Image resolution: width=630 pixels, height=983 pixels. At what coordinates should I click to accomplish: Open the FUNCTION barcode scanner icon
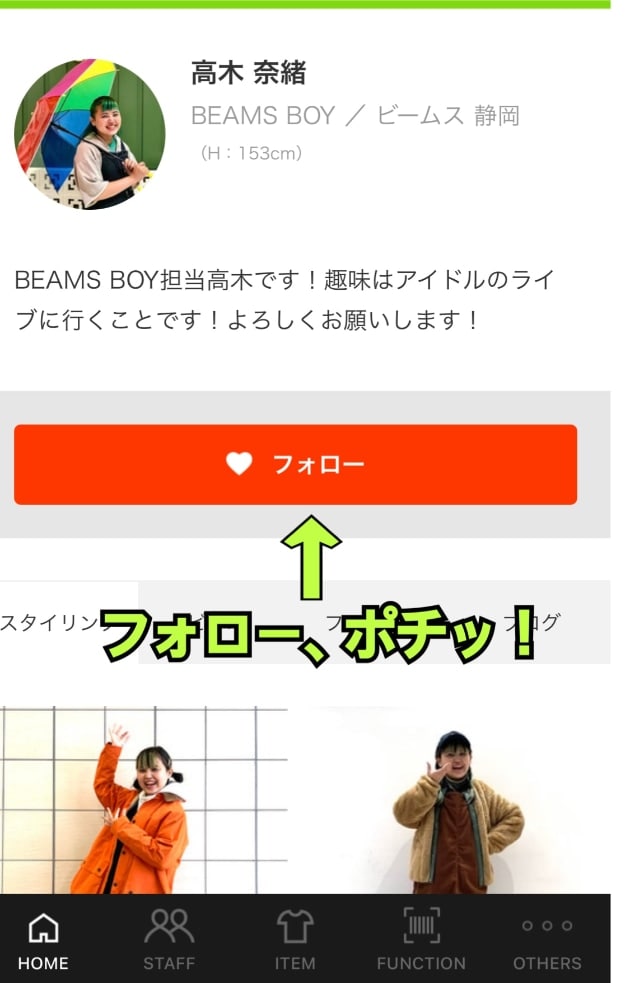tap(421, 925)
